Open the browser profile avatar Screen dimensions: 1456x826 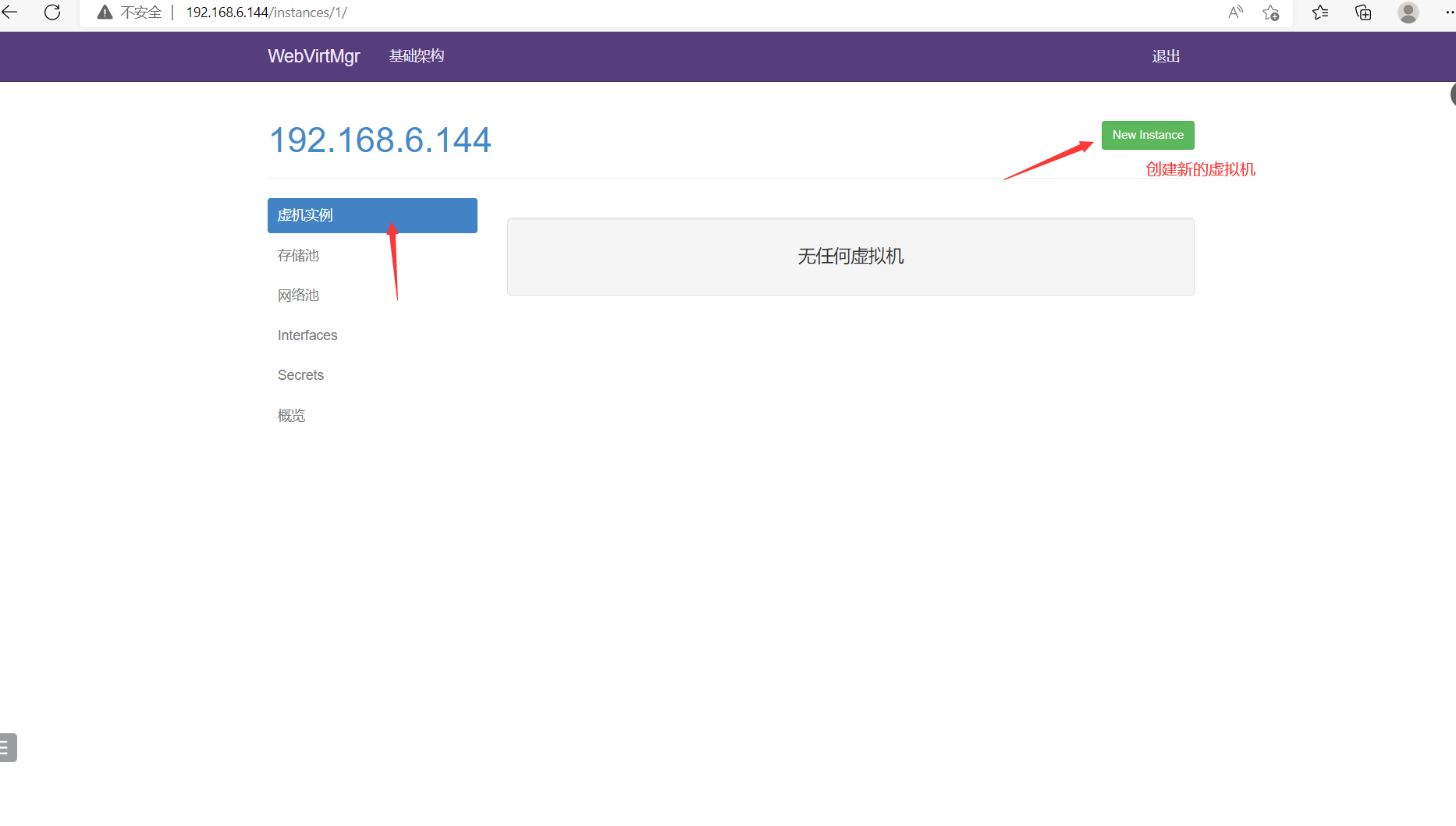coord(1408,12)
